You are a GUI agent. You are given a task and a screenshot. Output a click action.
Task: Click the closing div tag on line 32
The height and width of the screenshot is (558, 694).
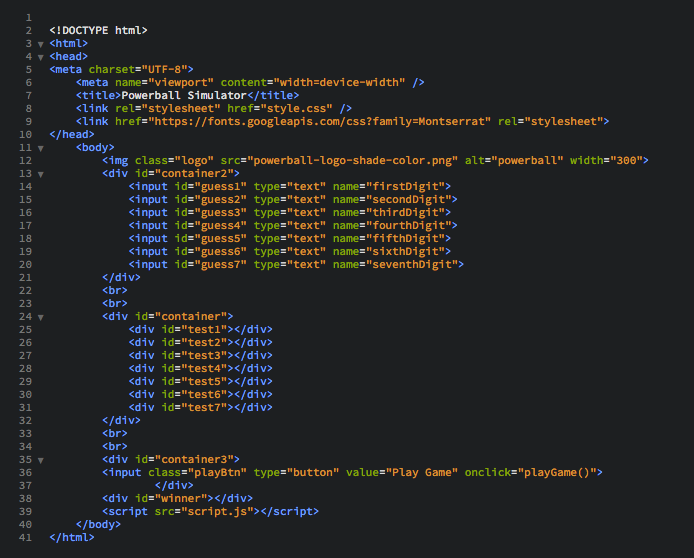(121, 420)
